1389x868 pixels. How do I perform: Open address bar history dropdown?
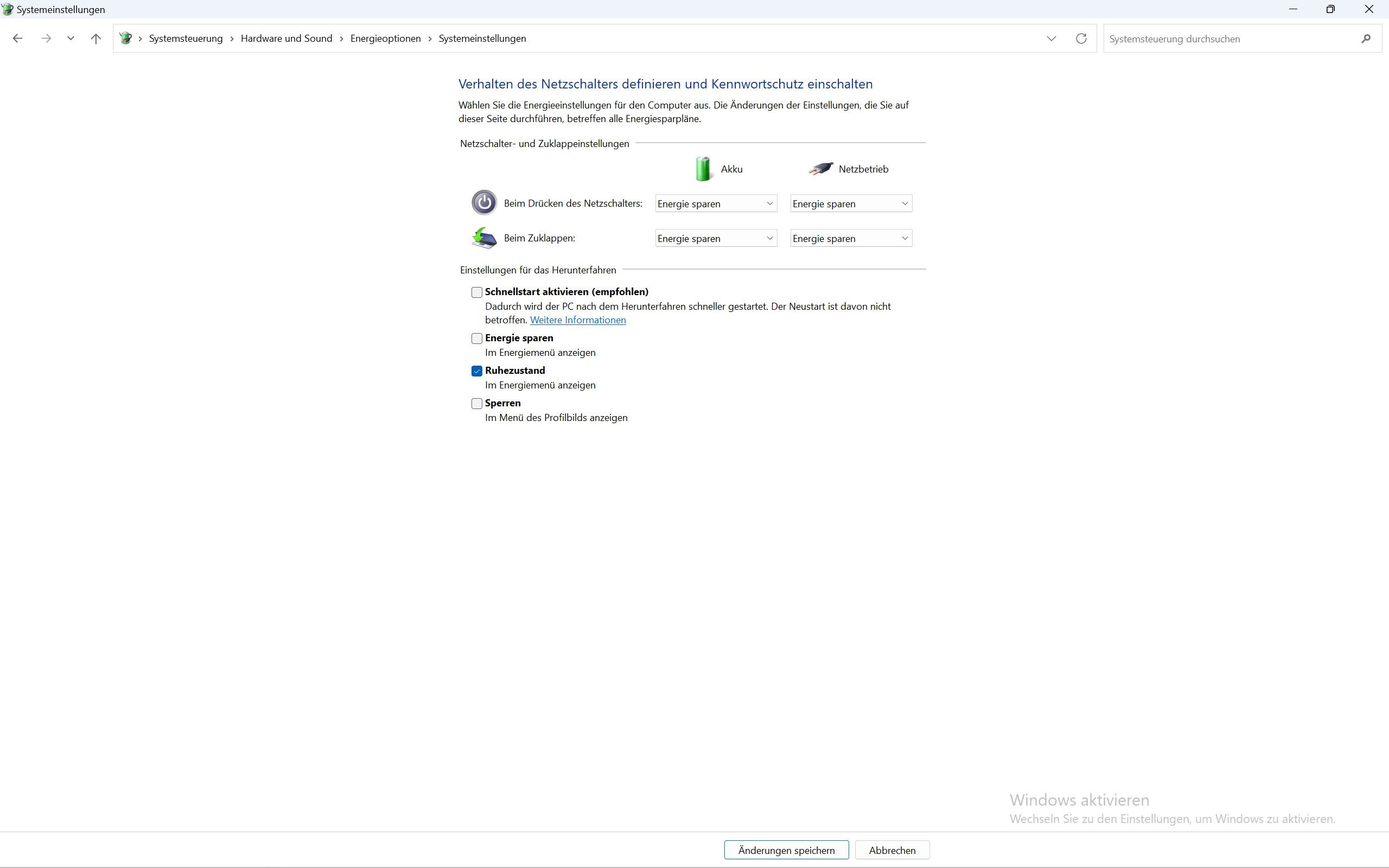click(x=1051, y=39)
